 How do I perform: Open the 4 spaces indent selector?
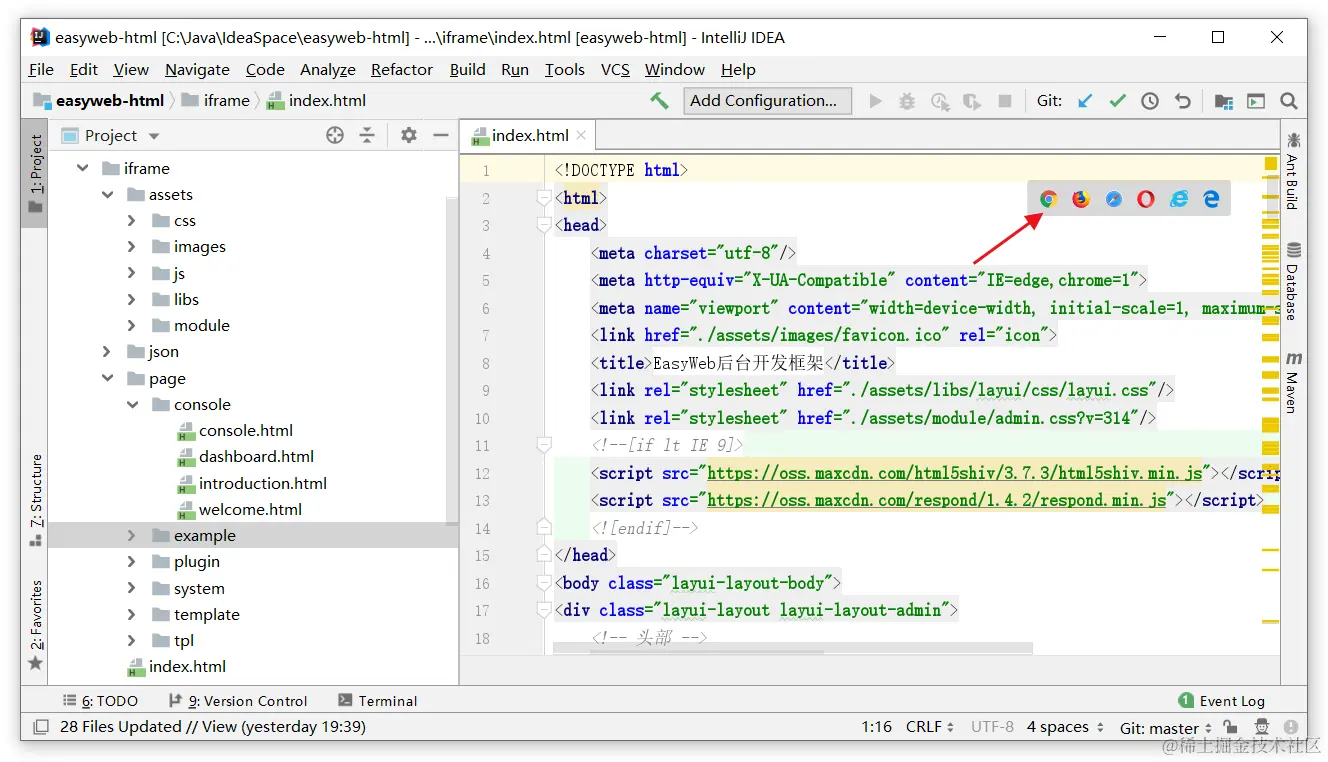pyautogui.click(x=1065, y=727)
